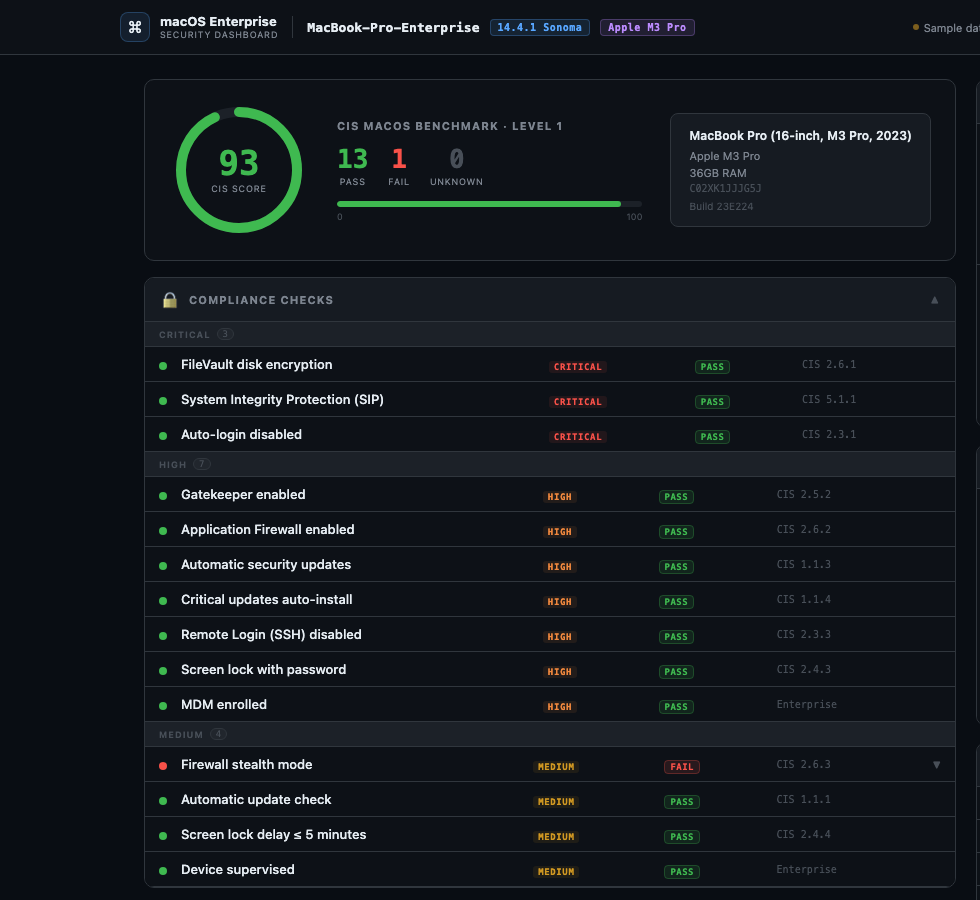Click the 1 FAIL counter

[399, 166]
